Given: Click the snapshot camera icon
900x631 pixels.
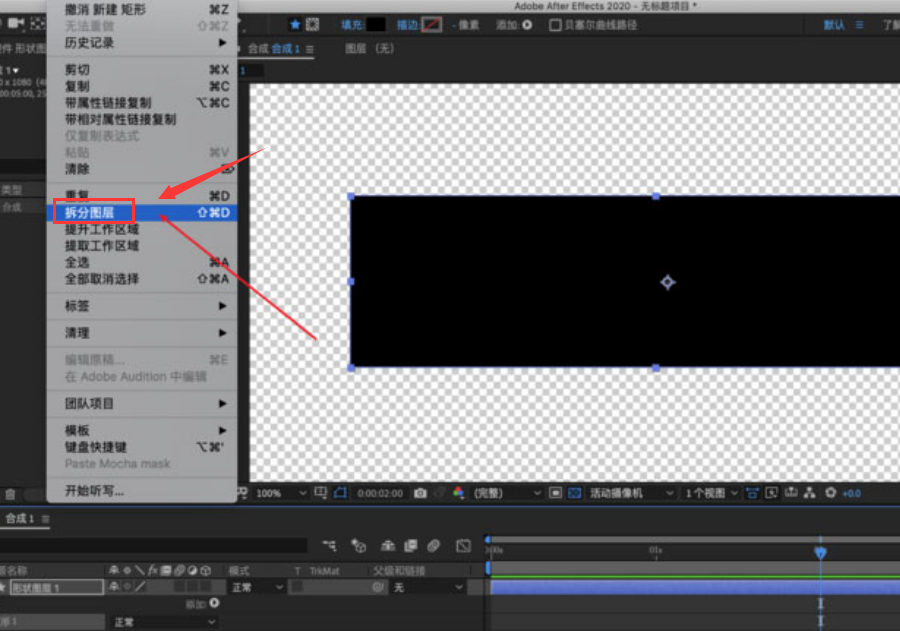Looking at the screenshot, I should coord(420,493).
